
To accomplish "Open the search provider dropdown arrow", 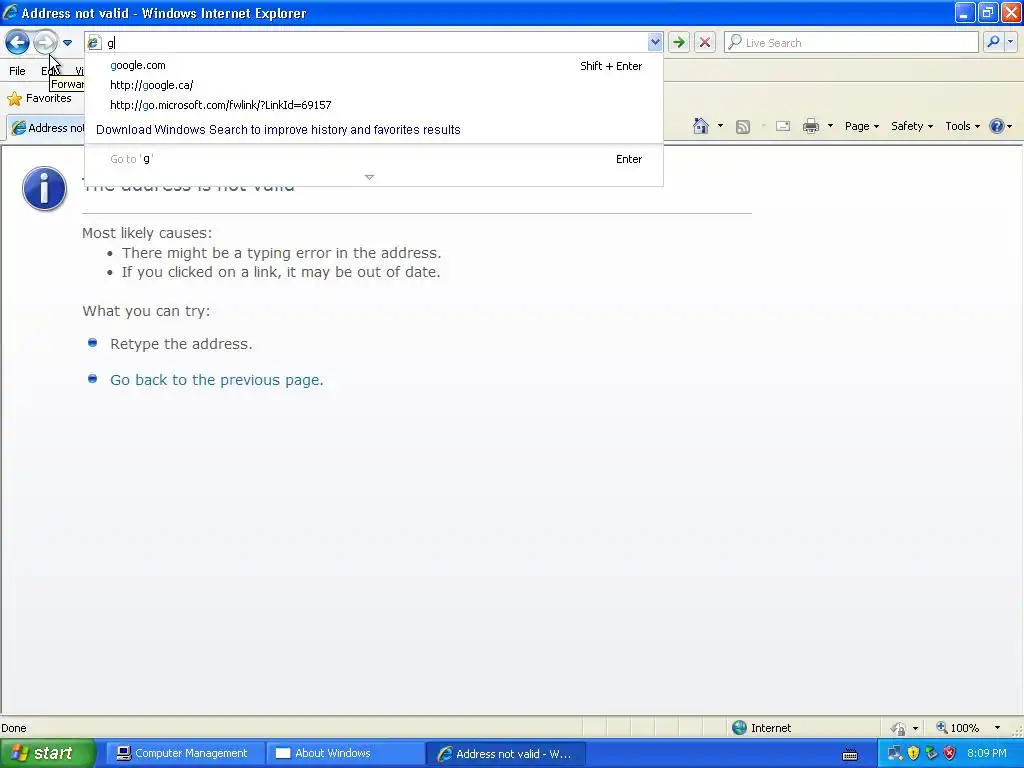I will (x=1011, y=42).
